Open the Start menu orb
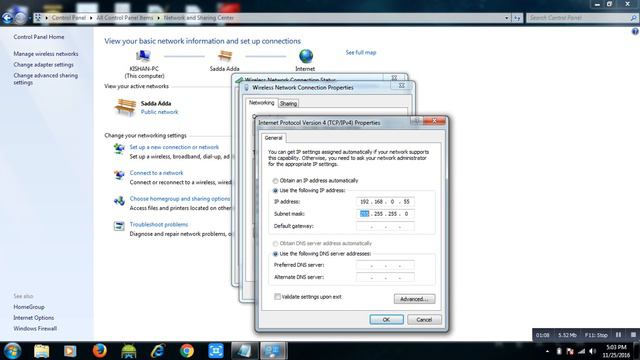This screenshot has width=640, height=360. (12, 351)
